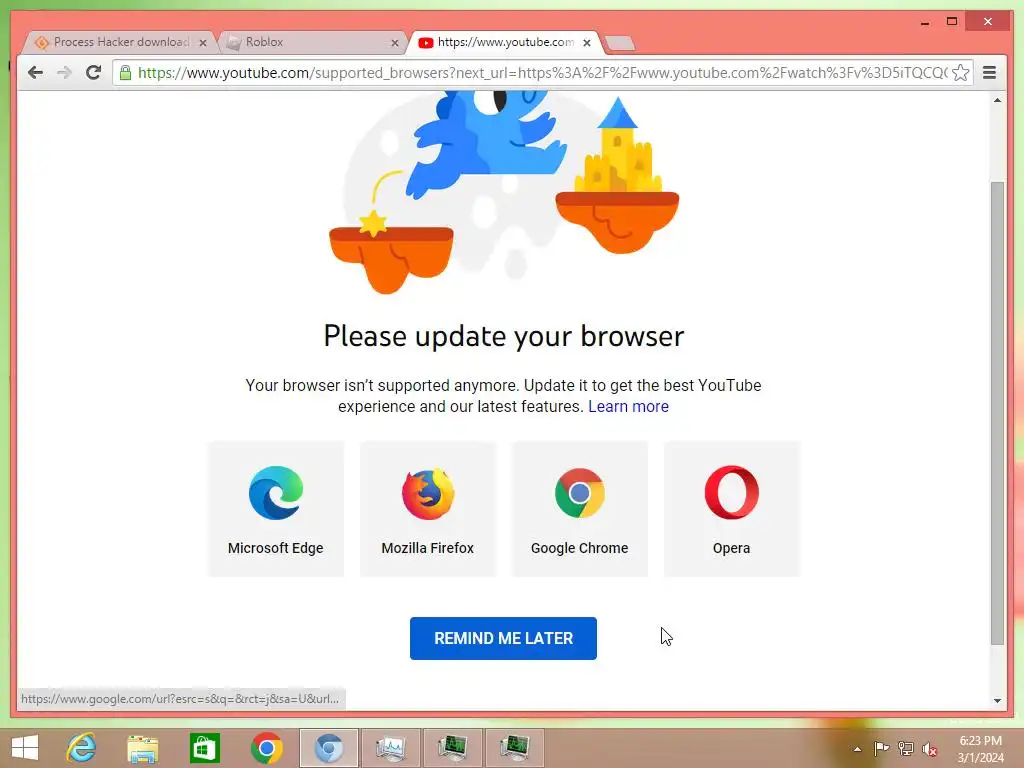Click the network tray icon
The width and height of the screenshot is (1024, 768).
tap(906, 748)
